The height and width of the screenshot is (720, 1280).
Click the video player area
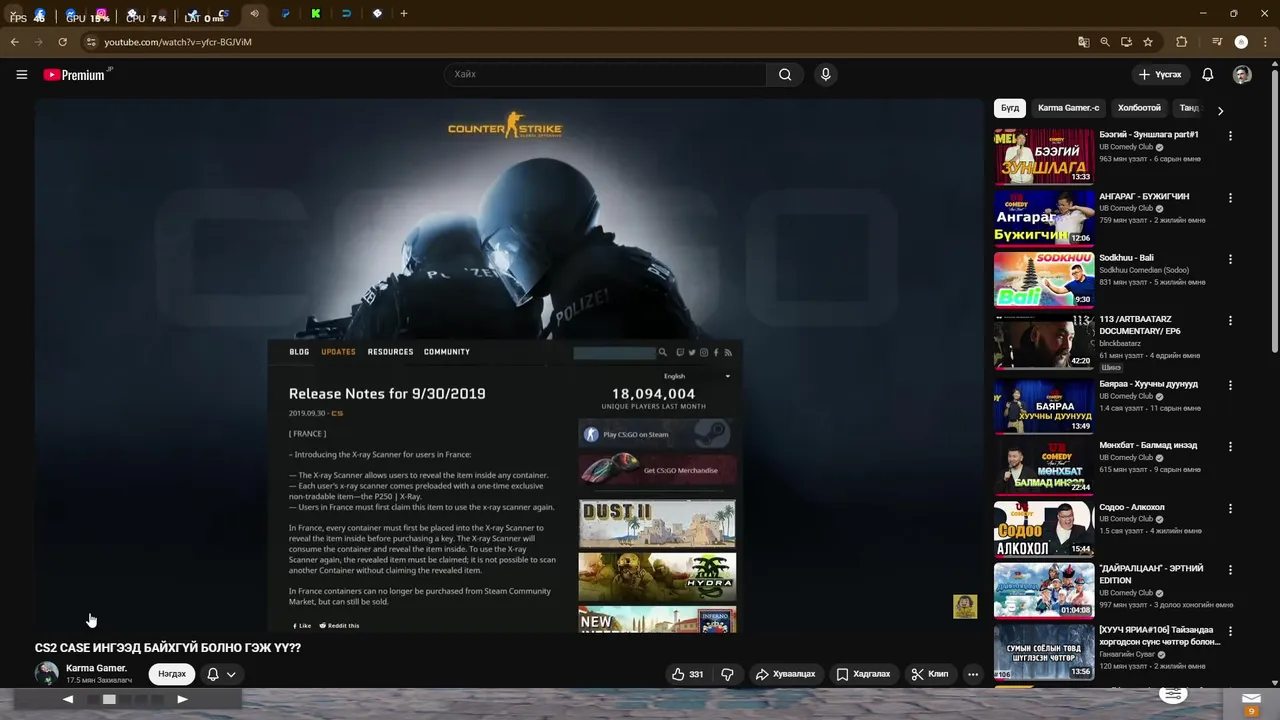pyautogui.click(x=509, y=365)
